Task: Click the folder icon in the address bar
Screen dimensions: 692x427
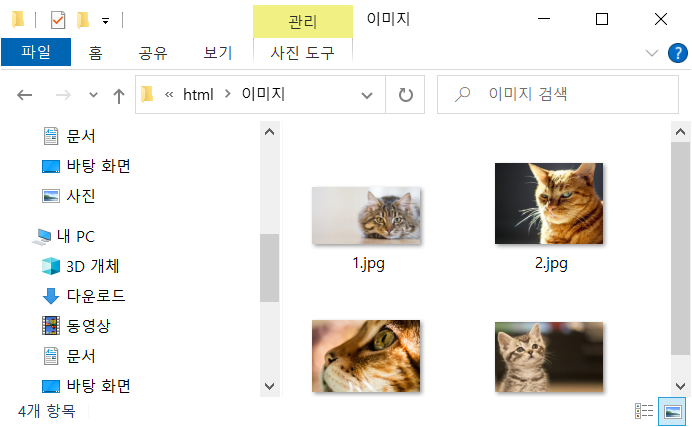Action: [147, 94]
